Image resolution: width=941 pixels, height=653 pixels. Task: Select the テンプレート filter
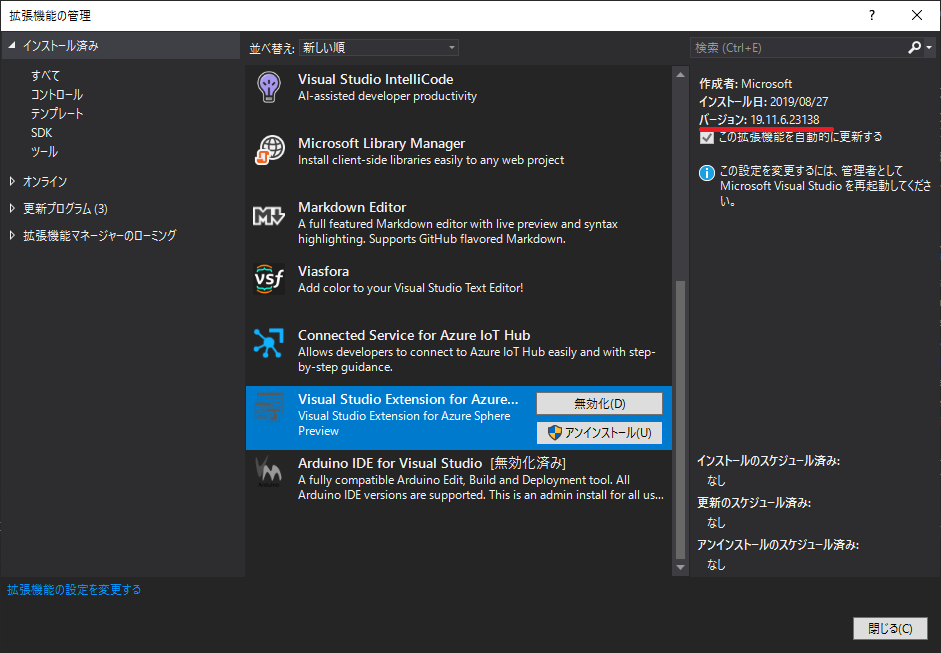57,113
